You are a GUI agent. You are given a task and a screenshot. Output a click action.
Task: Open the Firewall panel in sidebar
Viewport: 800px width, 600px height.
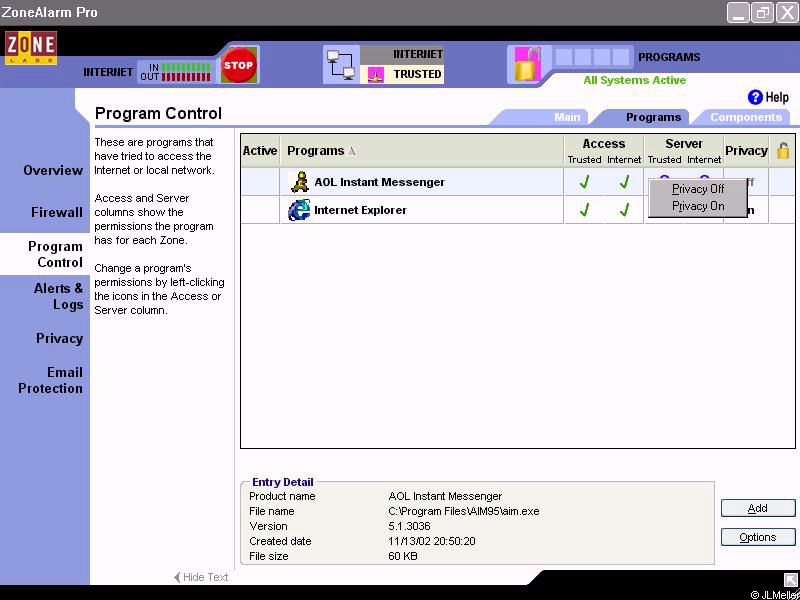coord(57,212)
